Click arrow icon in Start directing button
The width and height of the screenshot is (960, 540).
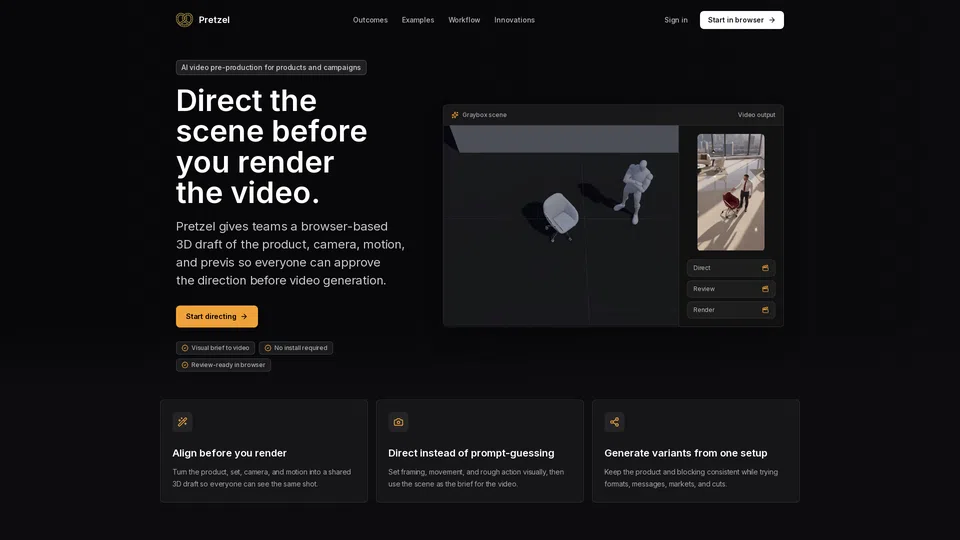pos(244,317)
